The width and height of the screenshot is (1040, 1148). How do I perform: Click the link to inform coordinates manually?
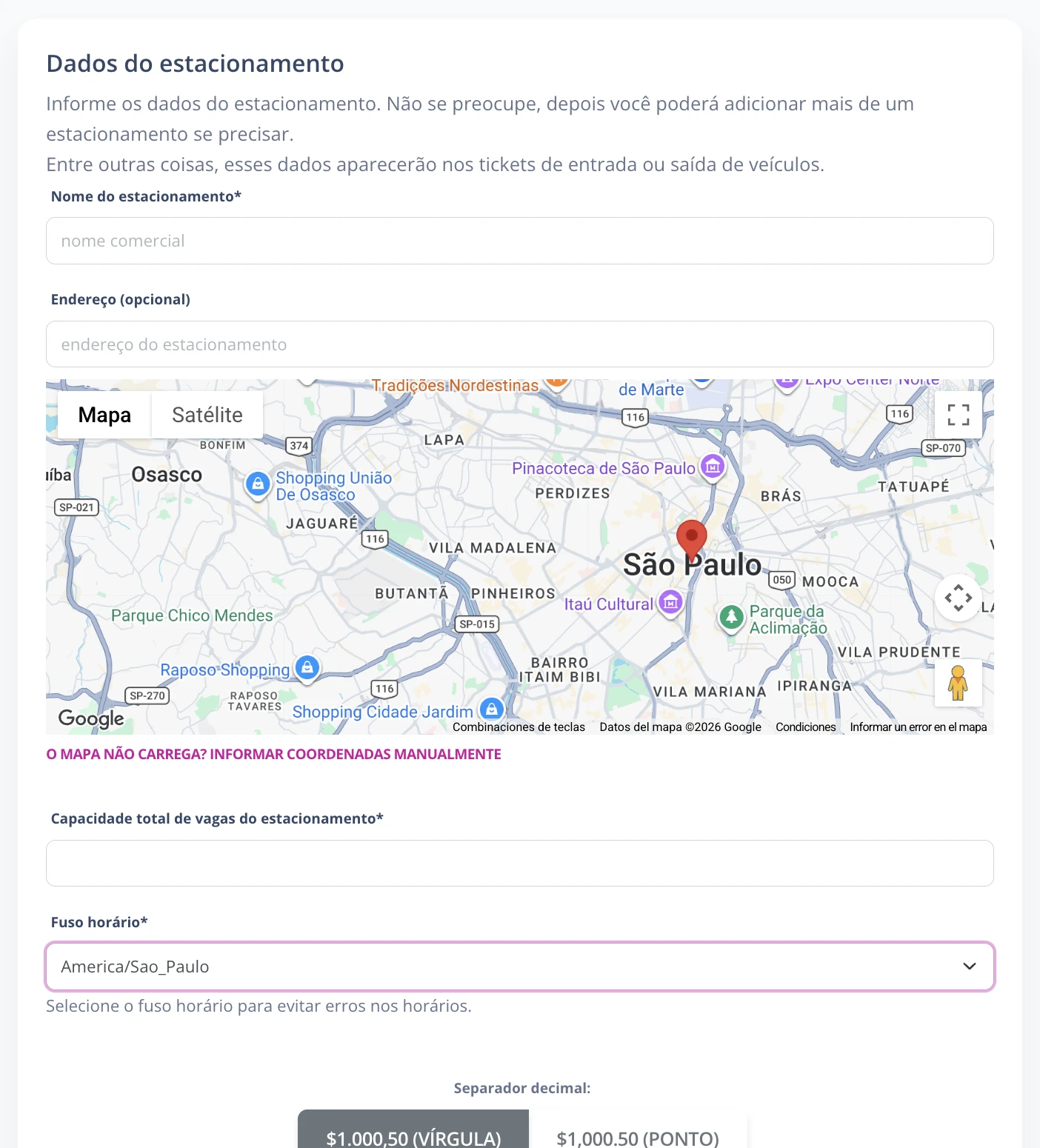(273, 754)
